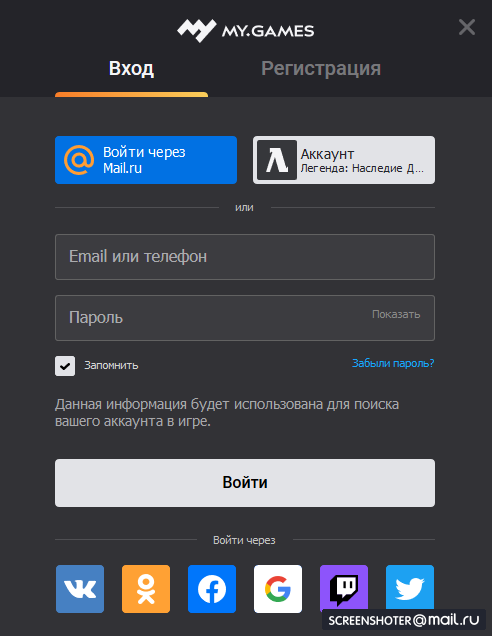This screenshot has width=492, height=636.
Task: Click the Twitter bird icon
Action: click(410, 587)
